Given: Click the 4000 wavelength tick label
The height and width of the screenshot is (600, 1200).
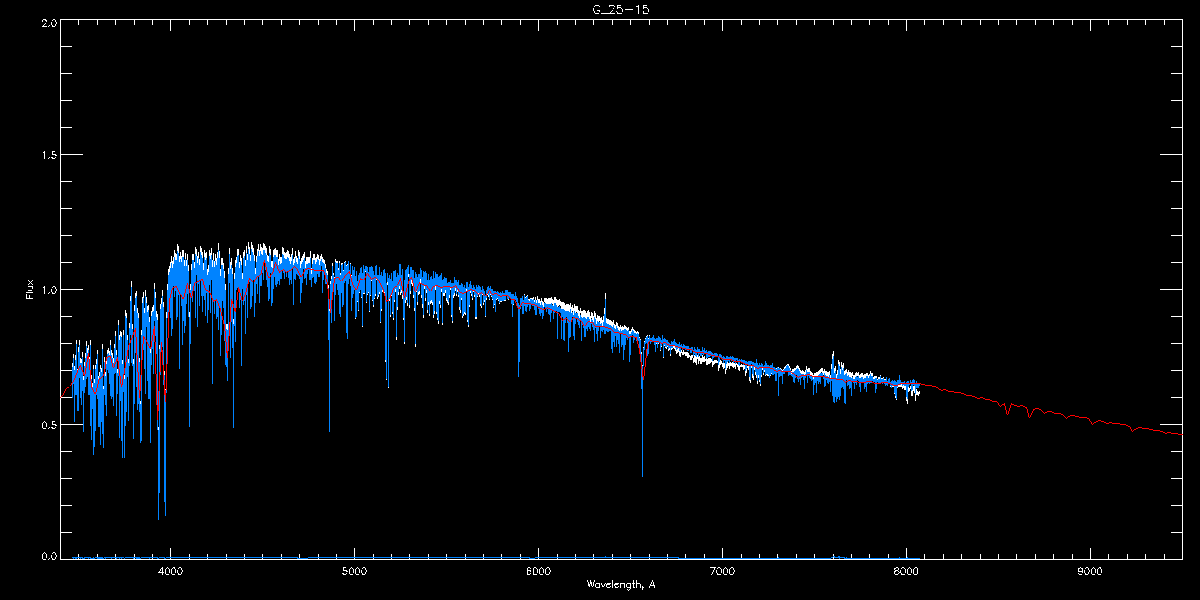Looking at the screenshot, I should tap(170, 572).
